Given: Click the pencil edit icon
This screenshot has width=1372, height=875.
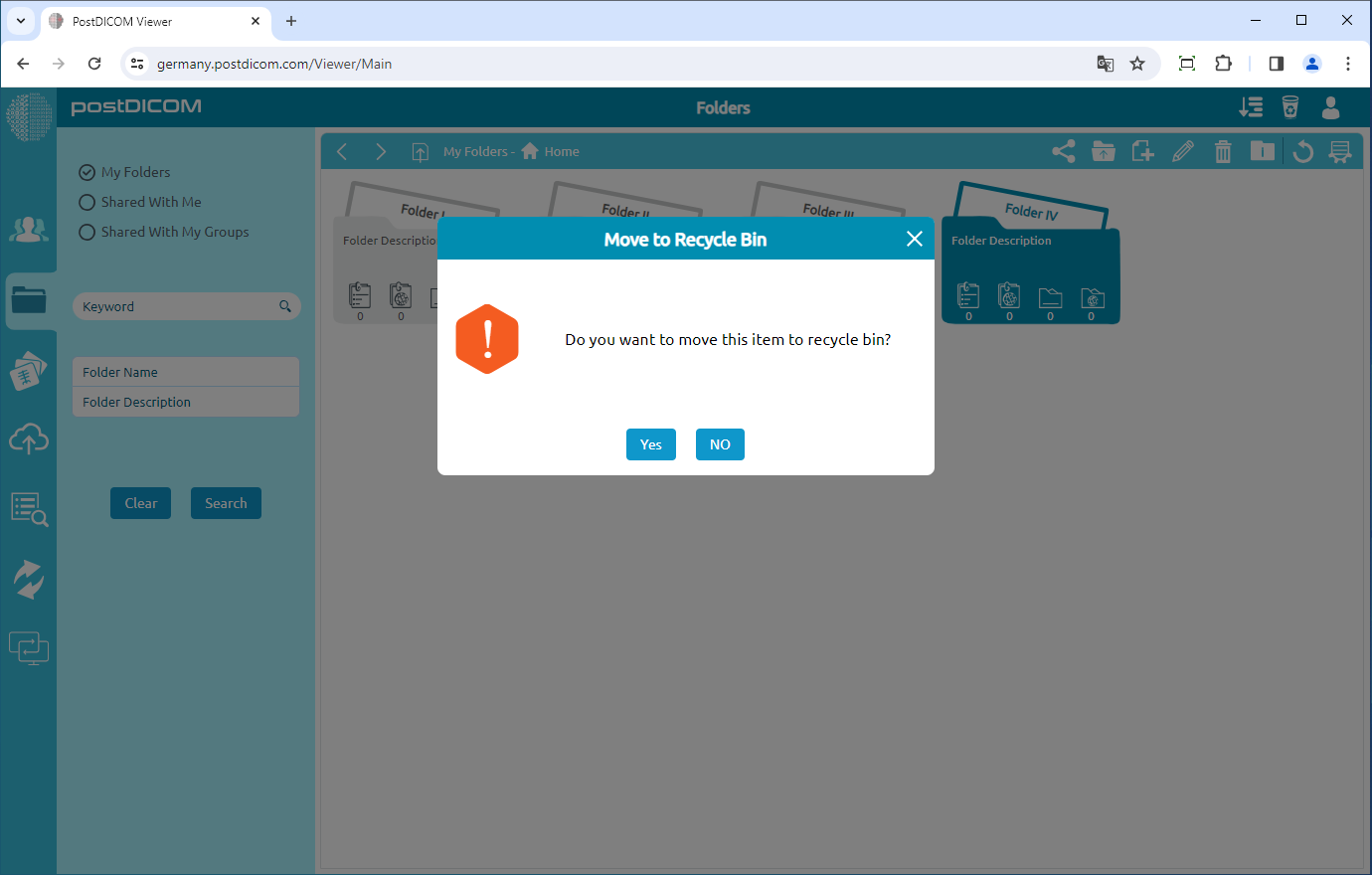Looking at the screenshot, I should [1183, 151].
